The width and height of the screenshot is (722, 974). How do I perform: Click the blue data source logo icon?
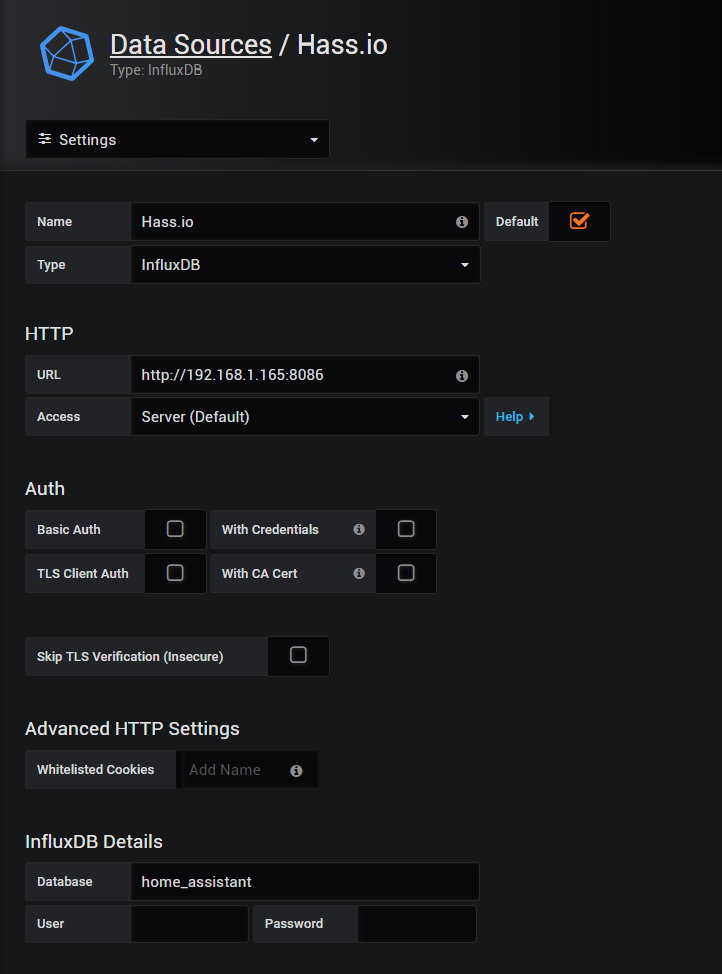point(66,53)
